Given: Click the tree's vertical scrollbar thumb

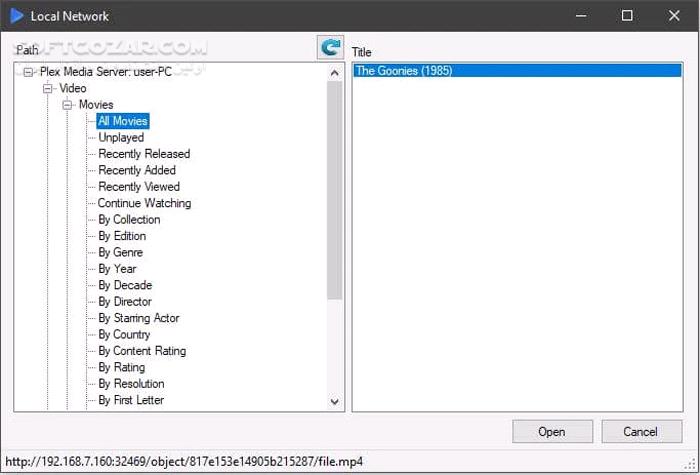Looking at the screenshot, I should 335,190.
